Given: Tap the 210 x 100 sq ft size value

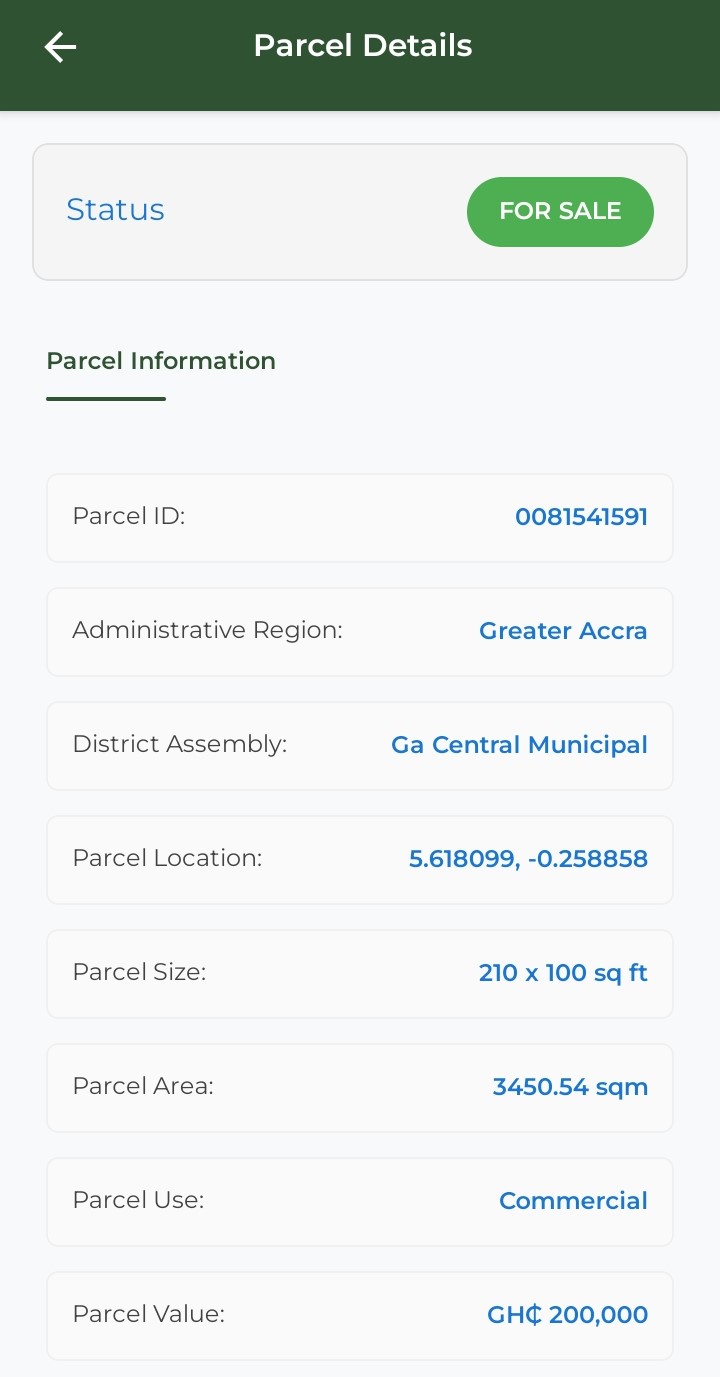Looking at the screenshot, I should pos(563,973).
